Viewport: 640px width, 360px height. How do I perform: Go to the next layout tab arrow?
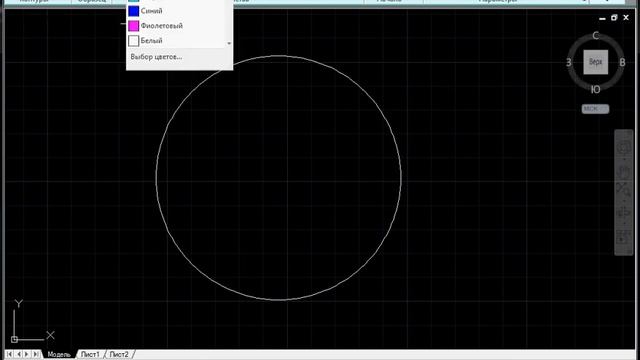(x=27, y=354)
